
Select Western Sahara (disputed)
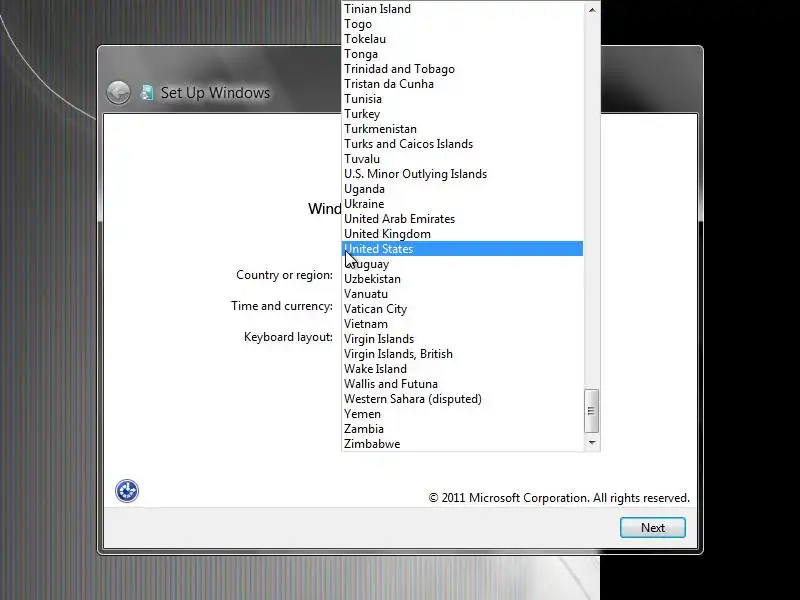(x=462, y=398)
